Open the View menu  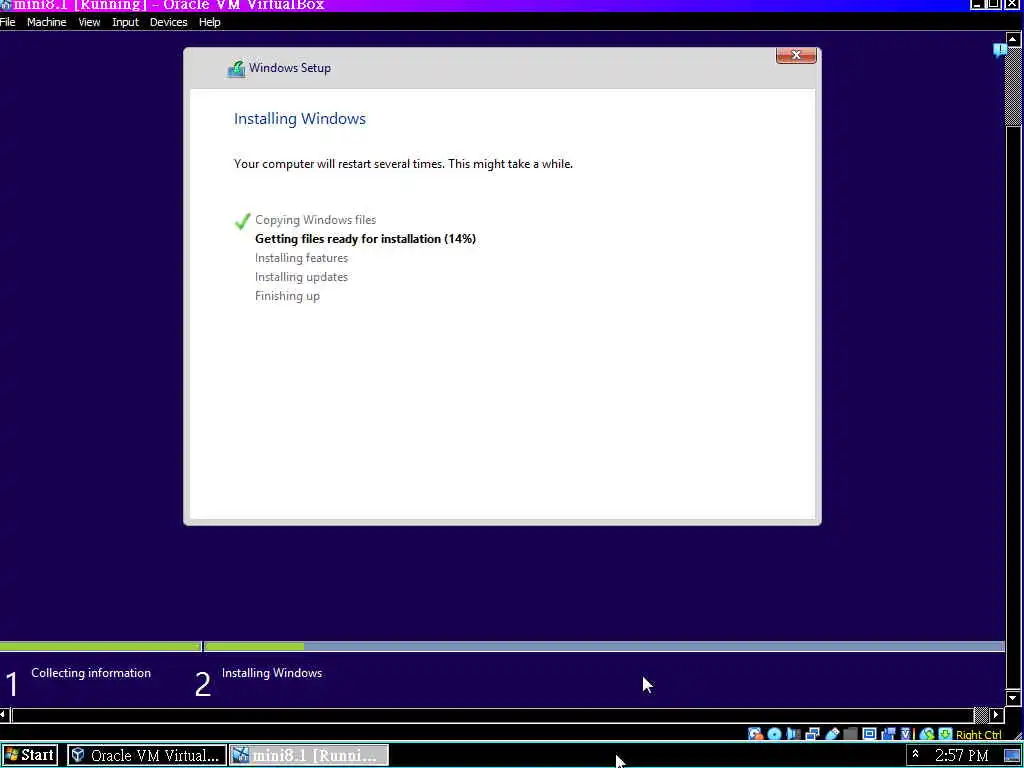[x=89, y=22]
